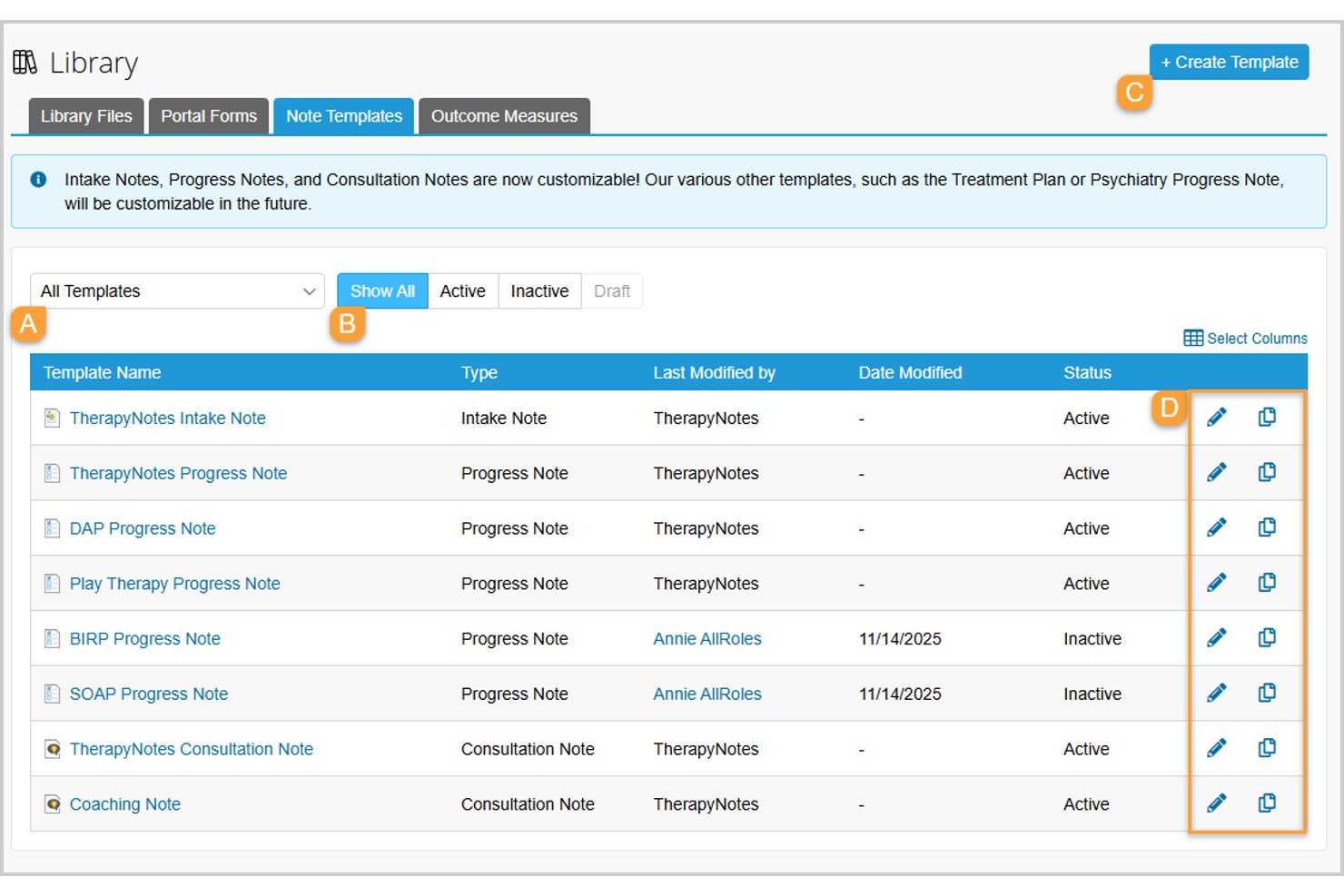1344x896 pixels.
Task: Click the document icon beside TherapyNotes Intake Note
Action: (x=53, y=418)
